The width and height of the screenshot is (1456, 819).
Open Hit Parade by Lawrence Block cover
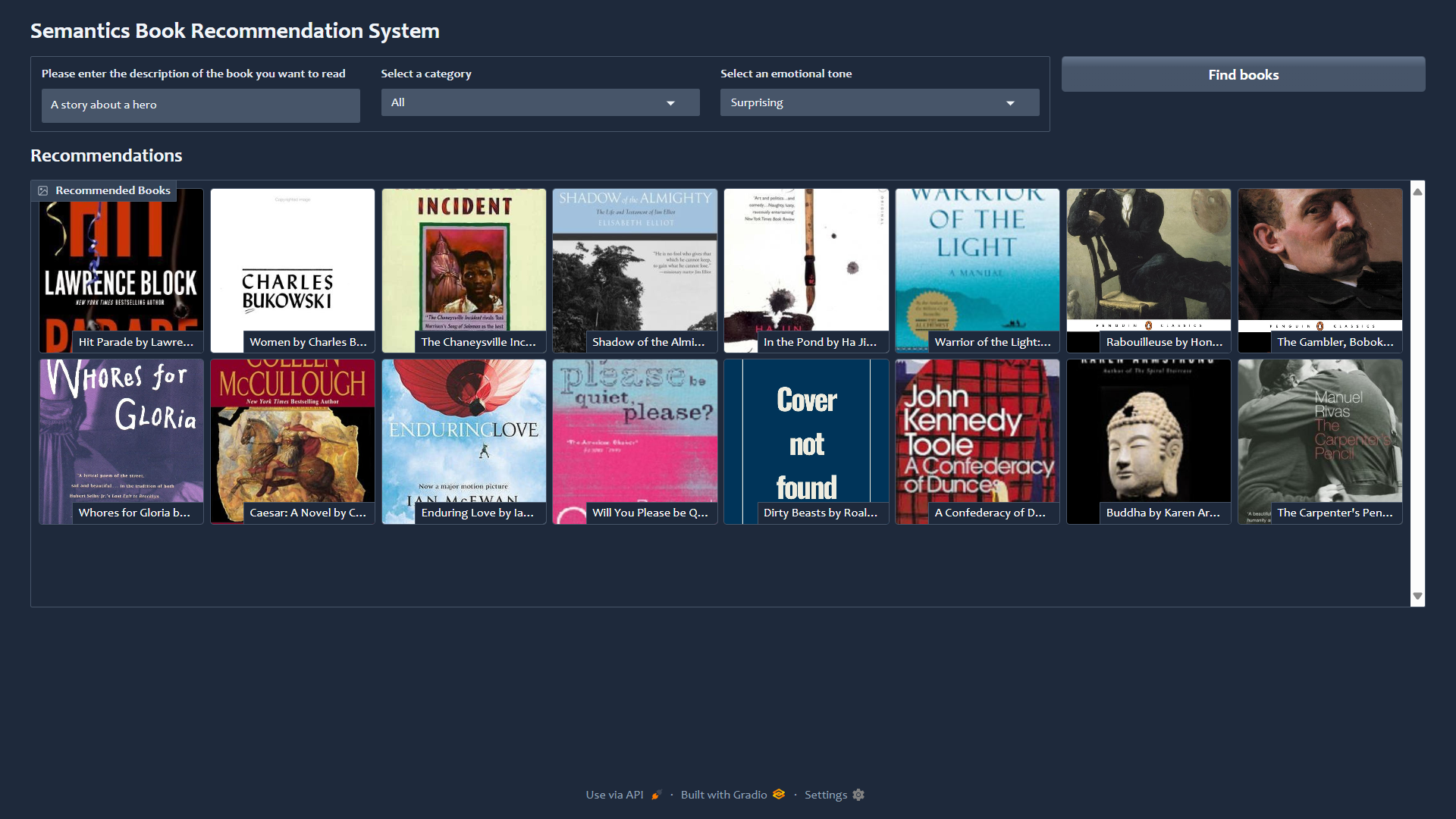coord(121,271)
